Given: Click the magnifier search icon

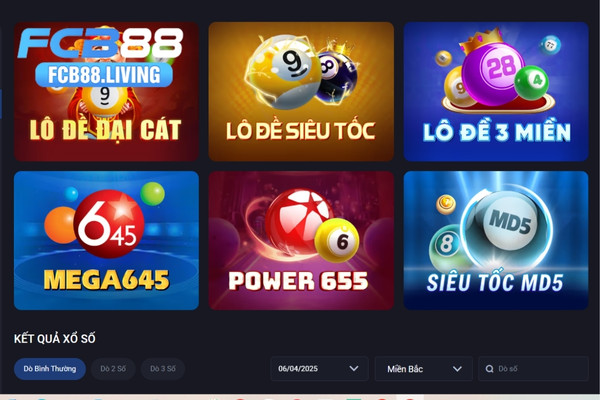Looking at the screenshot, I should [489, 369].
